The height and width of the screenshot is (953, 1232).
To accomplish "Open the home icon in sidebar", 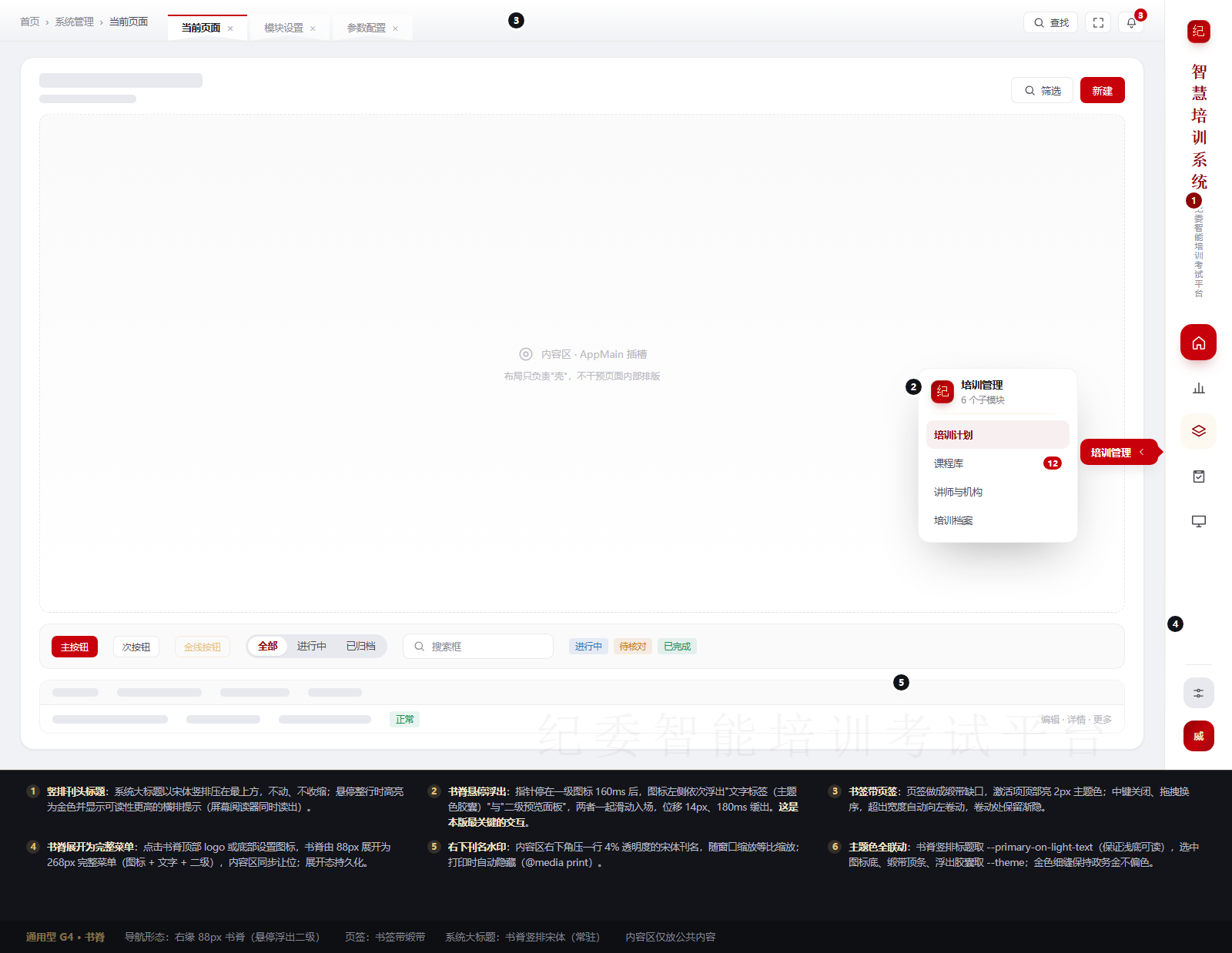I will tap(1198, 343).
